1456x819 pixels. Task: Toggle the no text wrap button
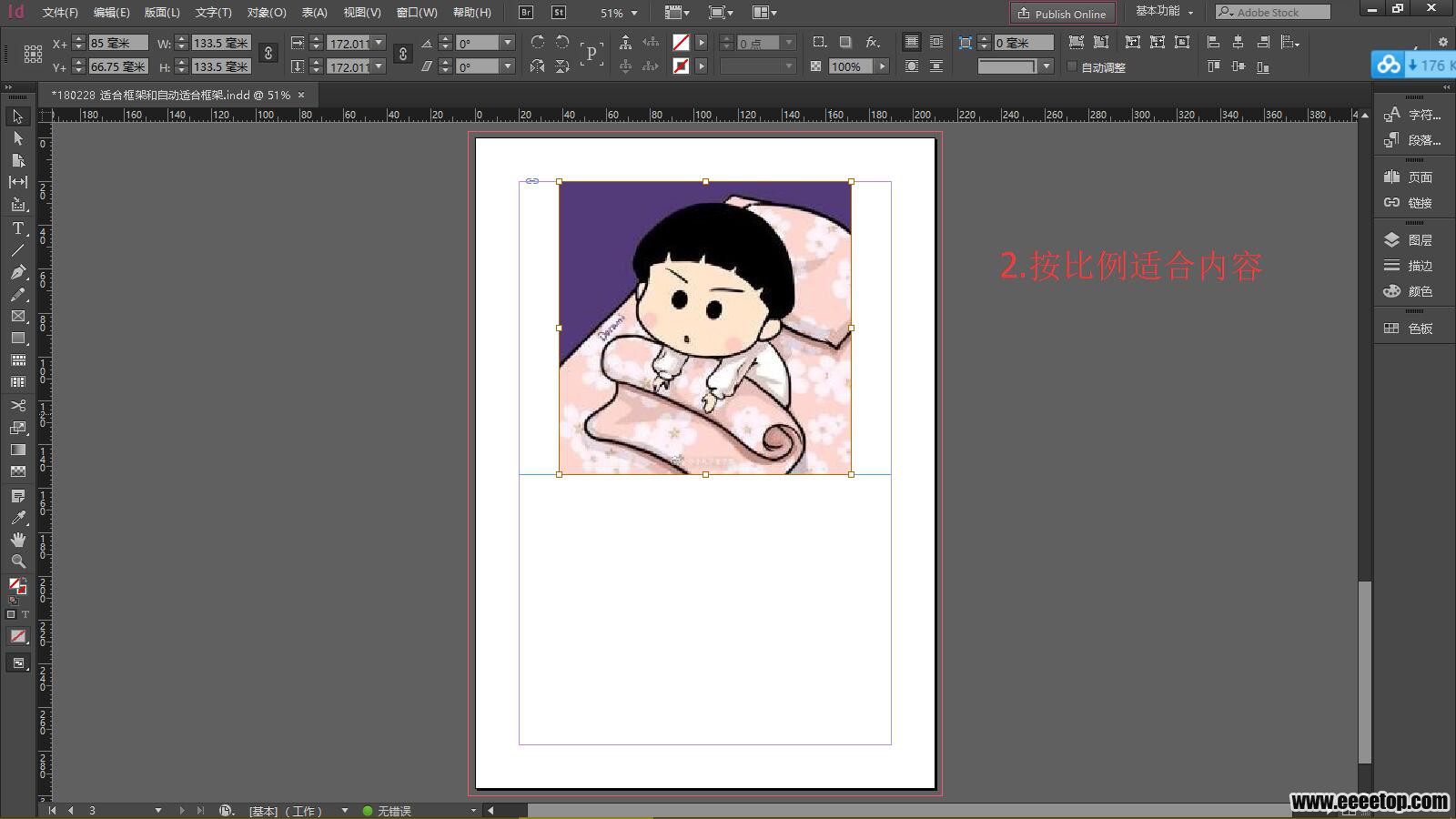point(911,42)
